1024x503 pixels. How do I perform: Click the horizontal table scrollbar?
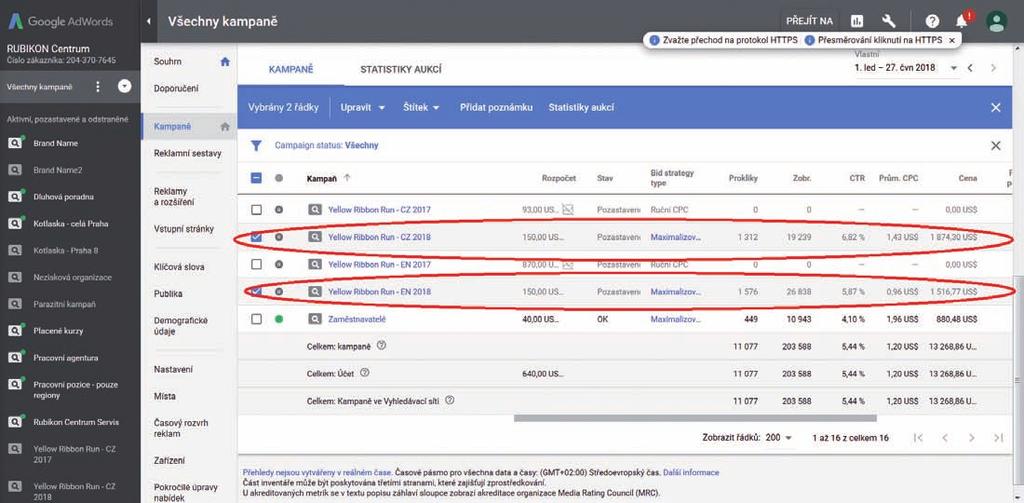(695, 418)
